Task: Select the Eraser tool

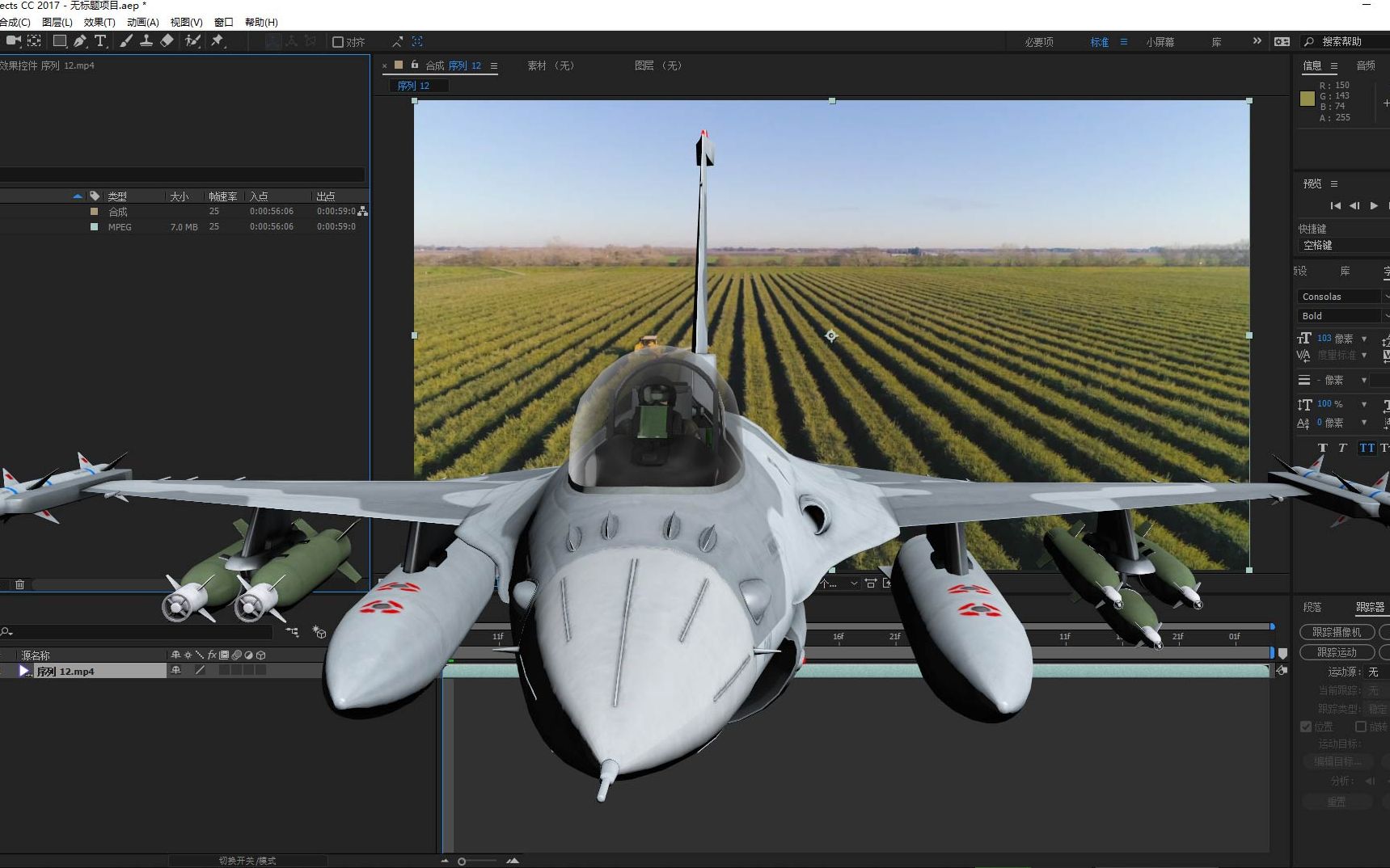Action: point(167,41)
